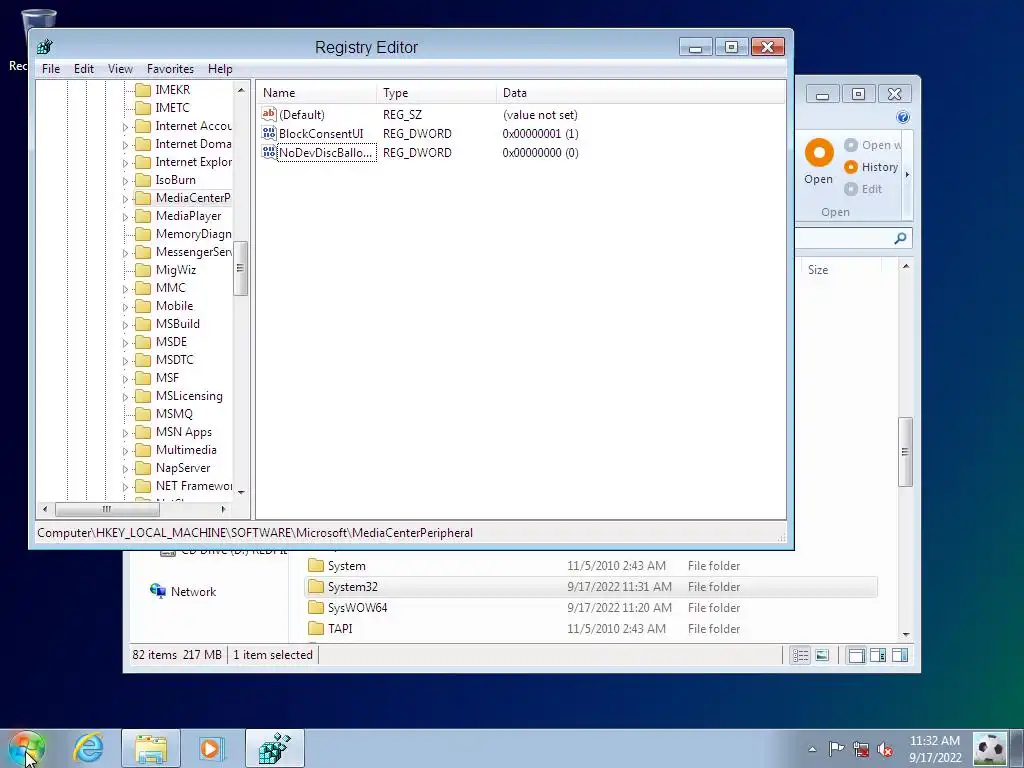Select the MigWiz key folder icon

coord(143,270)
